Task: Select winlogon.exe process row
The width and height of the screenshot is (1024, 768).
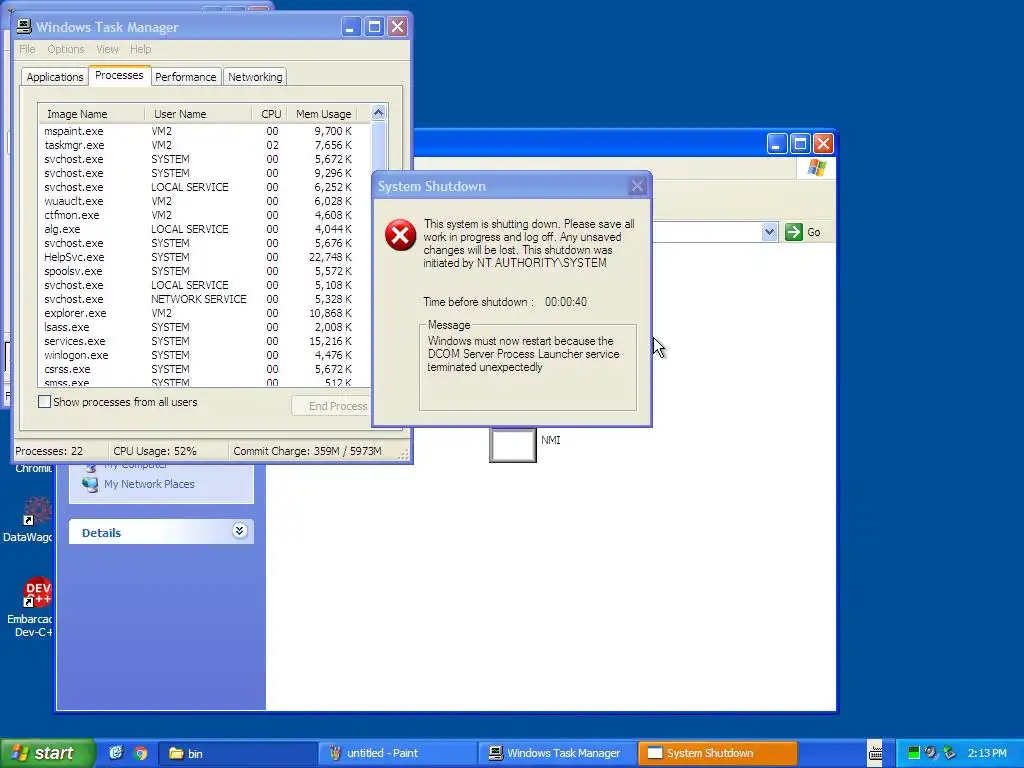Action: tap(205, 355)
